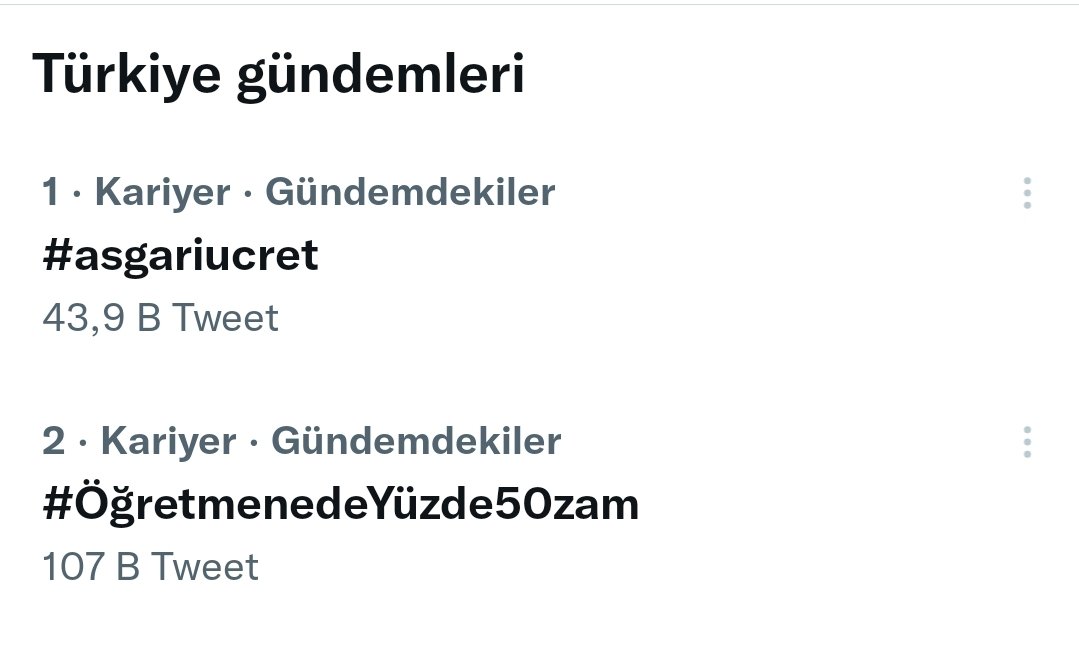Screen dimensions: 1079x650
Task: Open the #asgariucret hashtag
Action: (180, 256)
